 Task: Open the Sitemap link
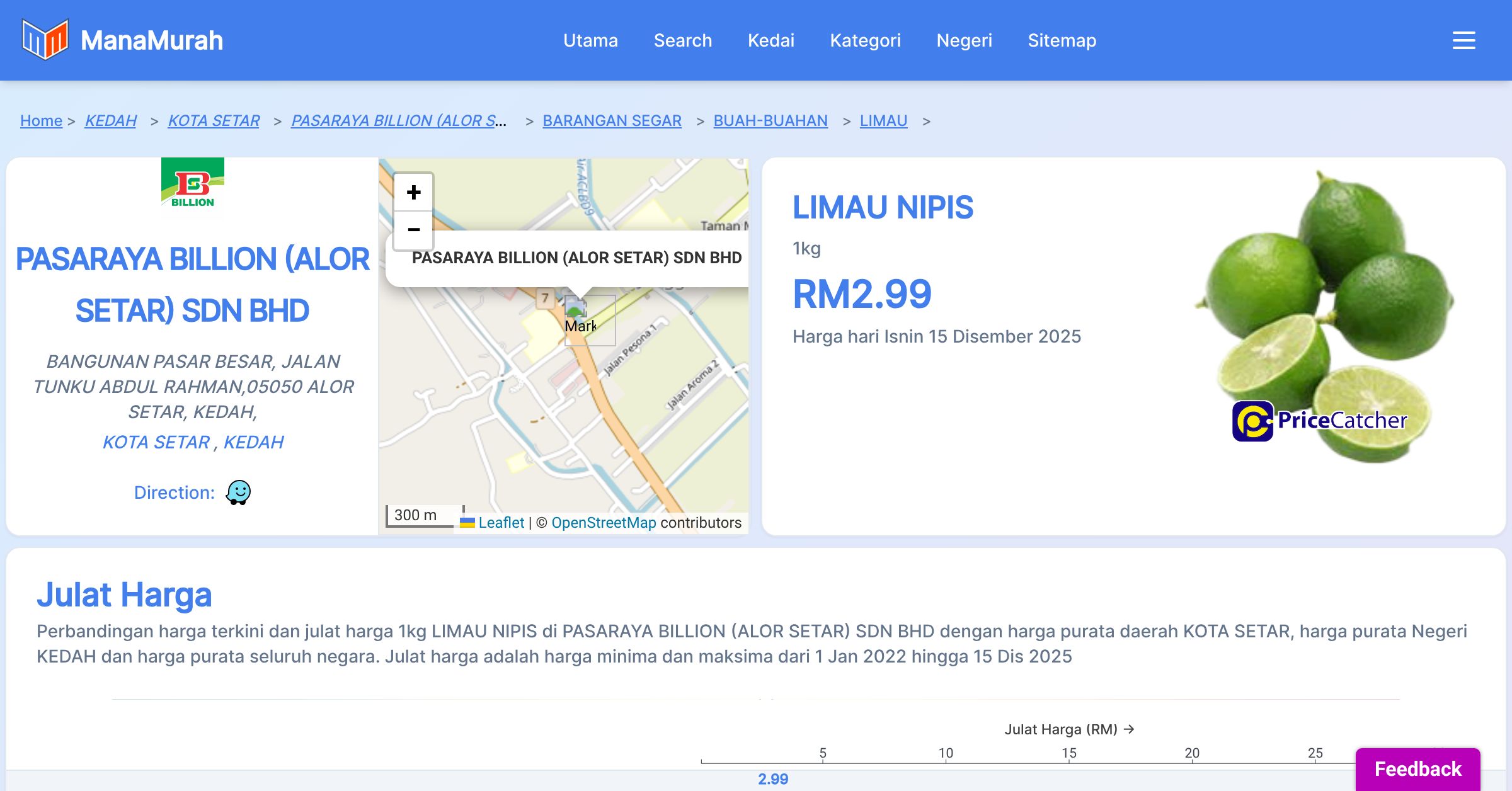coord(1062,40)
